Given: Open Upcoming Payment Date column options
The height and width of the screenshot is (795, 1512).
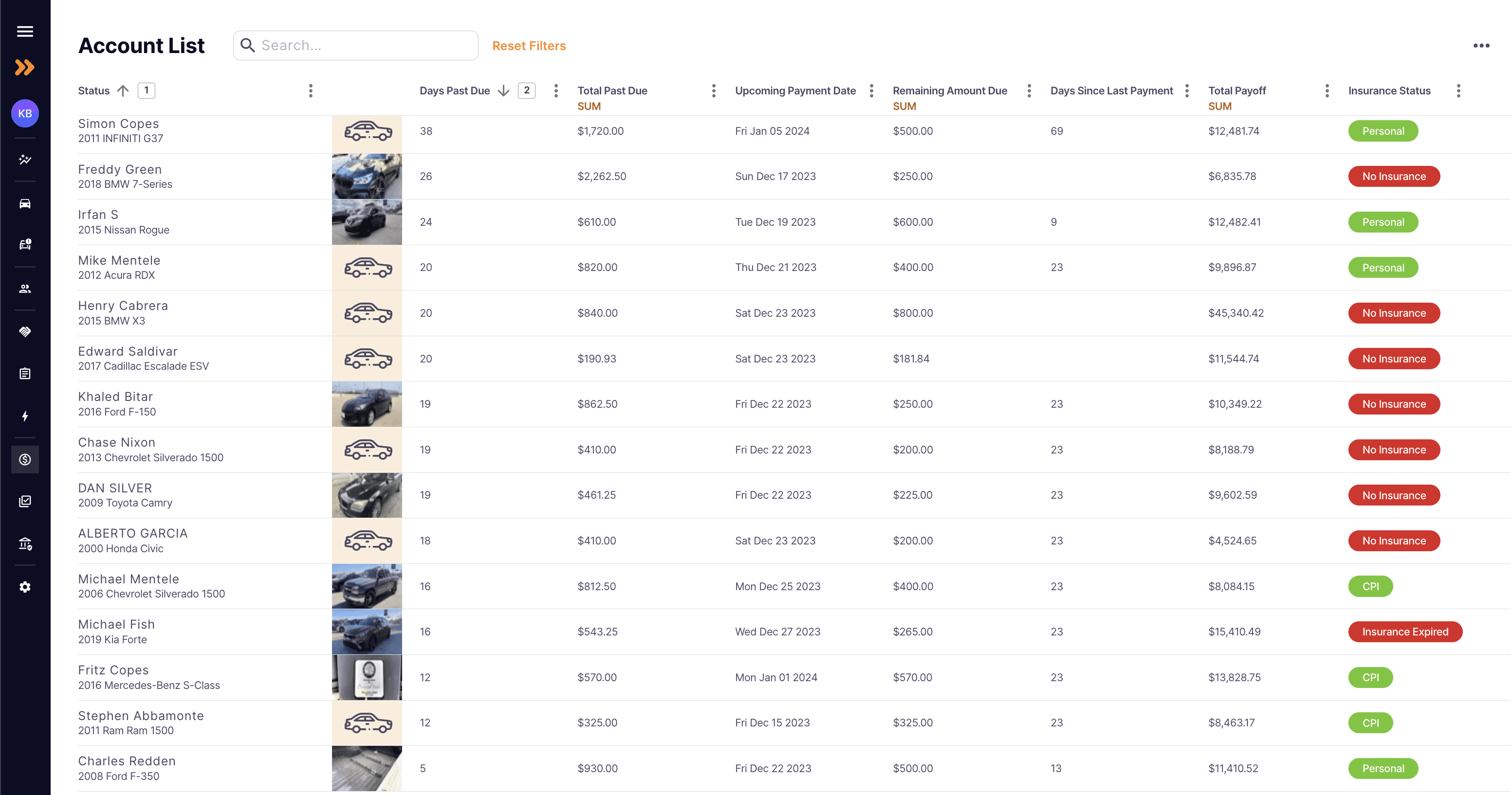Looking at the screenshot, I should click(871, 90).
